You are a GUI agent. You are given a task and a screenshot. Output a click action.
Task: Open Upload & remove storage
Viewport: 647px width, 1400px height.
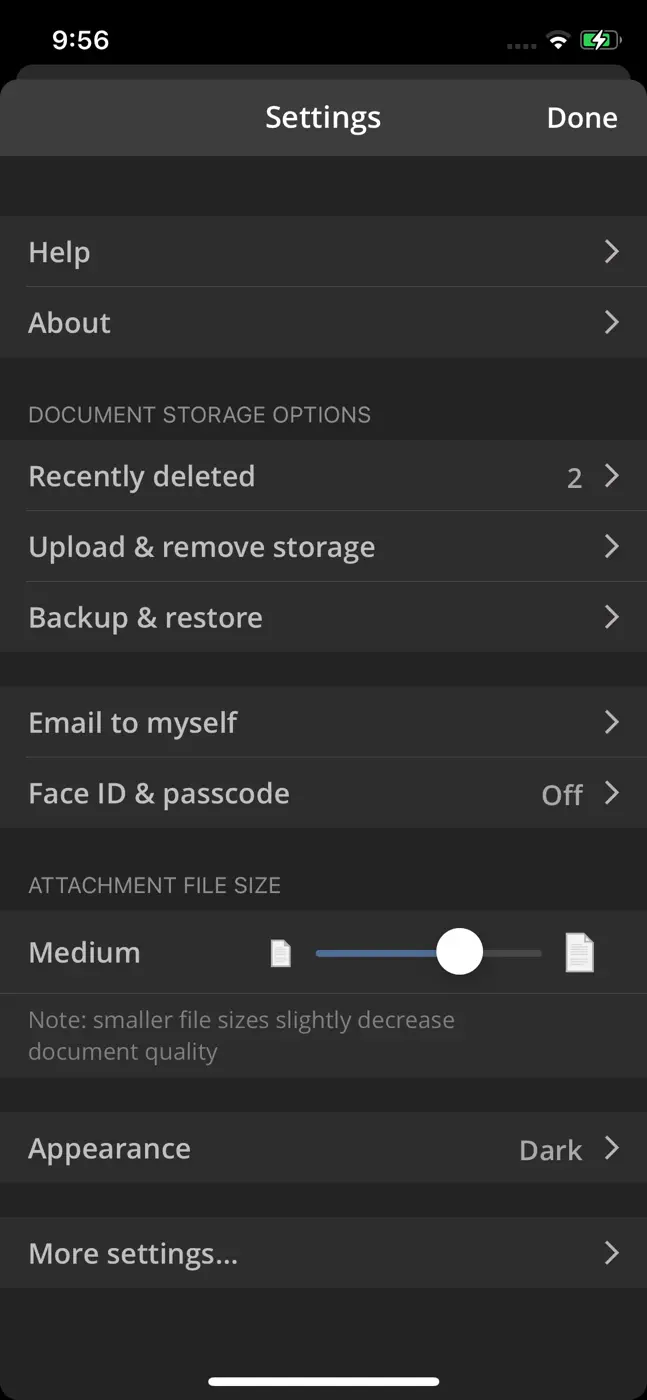(x=323, y=547)
